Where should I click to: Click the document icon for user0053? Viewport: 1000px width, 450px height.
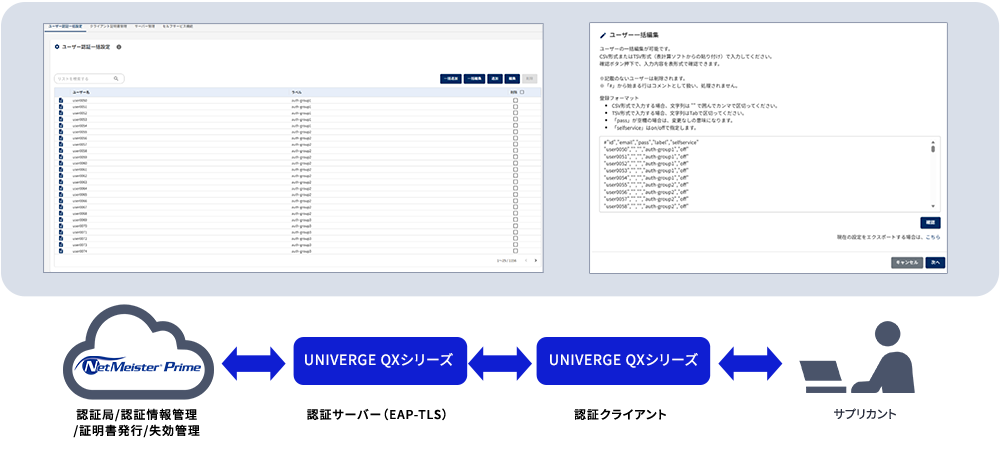(61, 119)
